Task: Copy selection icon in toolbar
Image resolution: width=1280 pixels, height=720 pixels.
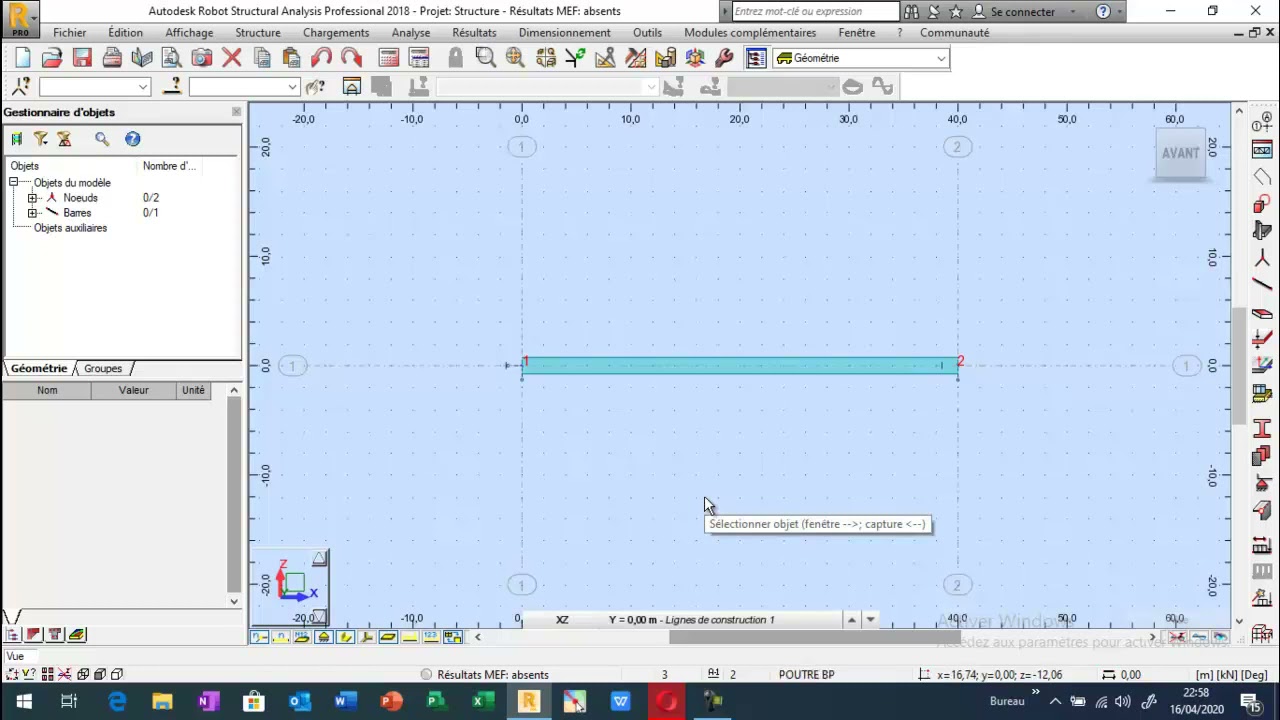Action: (x=262, y=58)
